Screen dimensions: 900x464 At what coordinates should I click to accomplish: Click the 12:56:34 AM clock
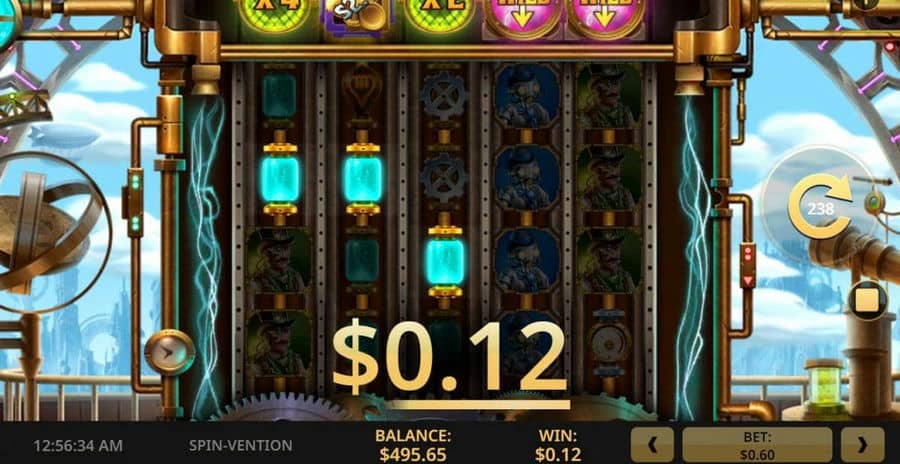coord(77,446)
